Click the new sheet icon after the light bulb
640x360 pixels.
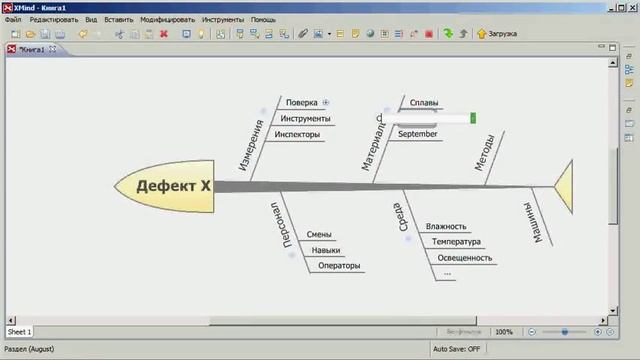coord(220,34)
